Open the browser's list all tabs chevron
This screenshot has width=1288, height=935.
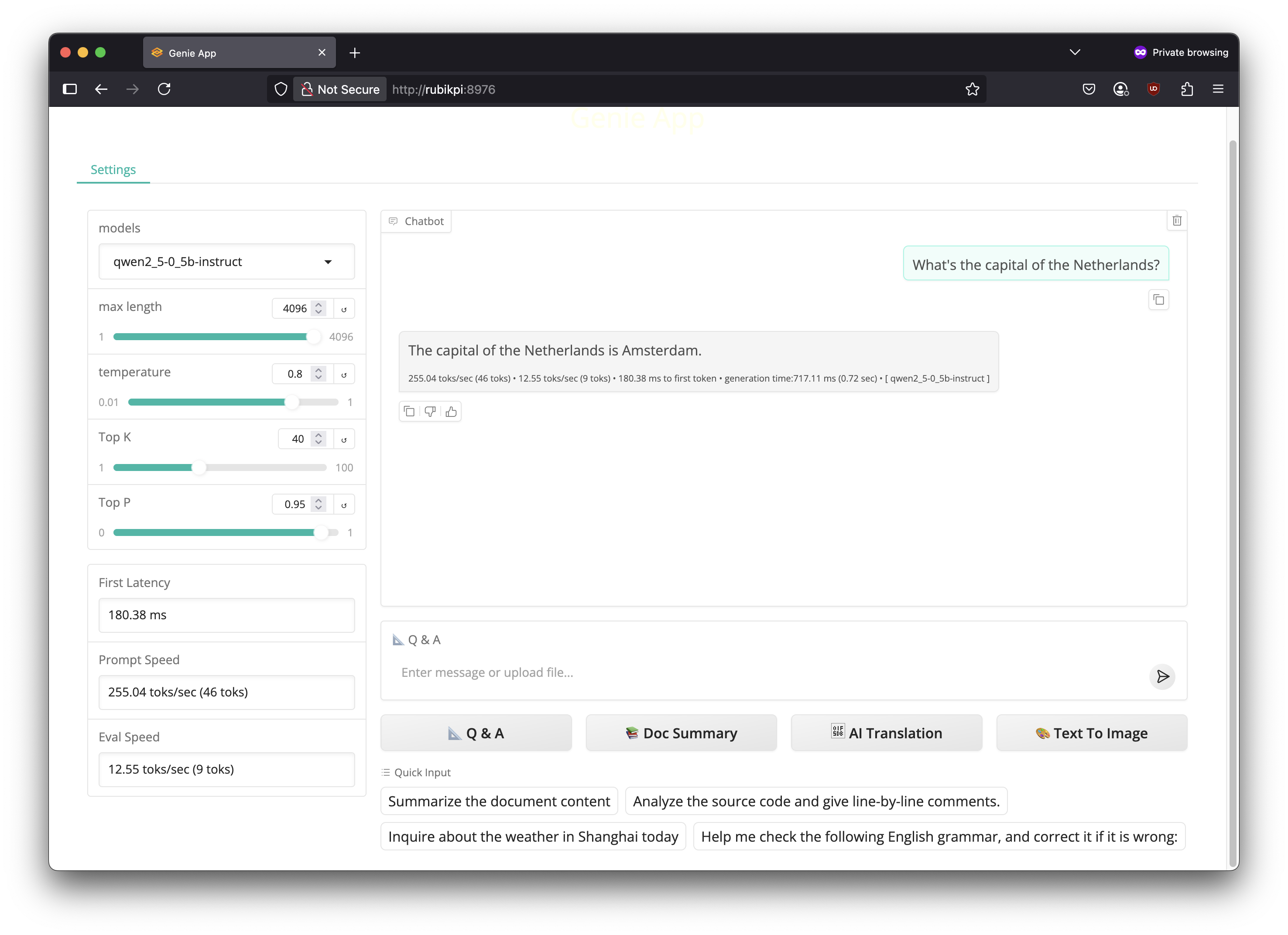[1075, 52]
